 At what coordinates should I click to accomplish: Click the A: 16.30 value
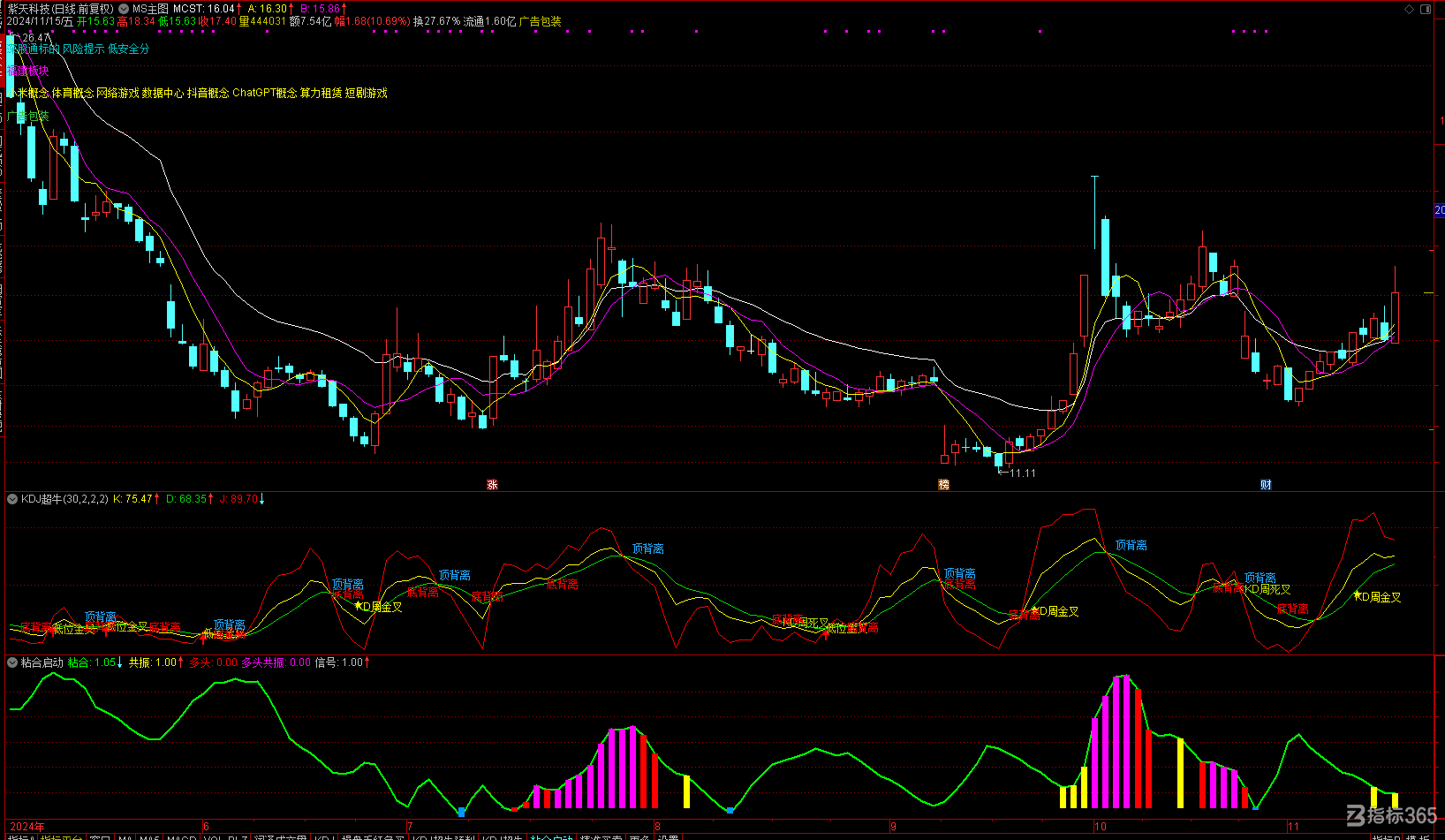[268, 9]
